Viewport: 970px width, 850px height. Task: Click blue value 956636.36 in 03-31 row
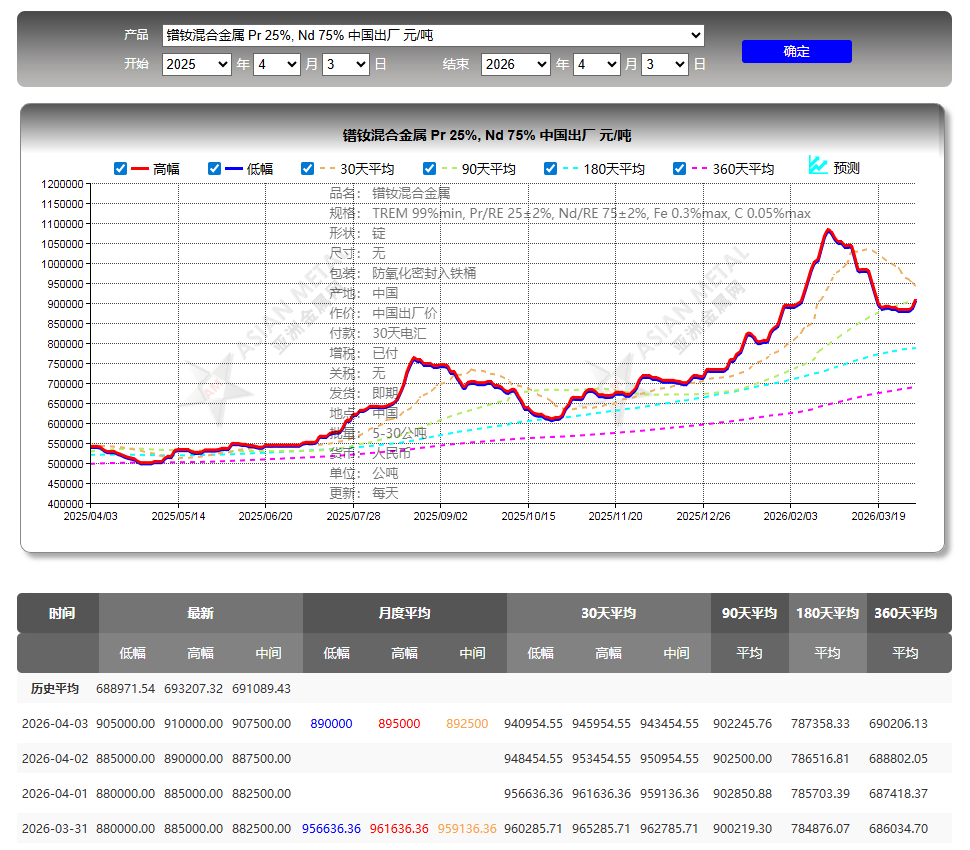point(331,828)
